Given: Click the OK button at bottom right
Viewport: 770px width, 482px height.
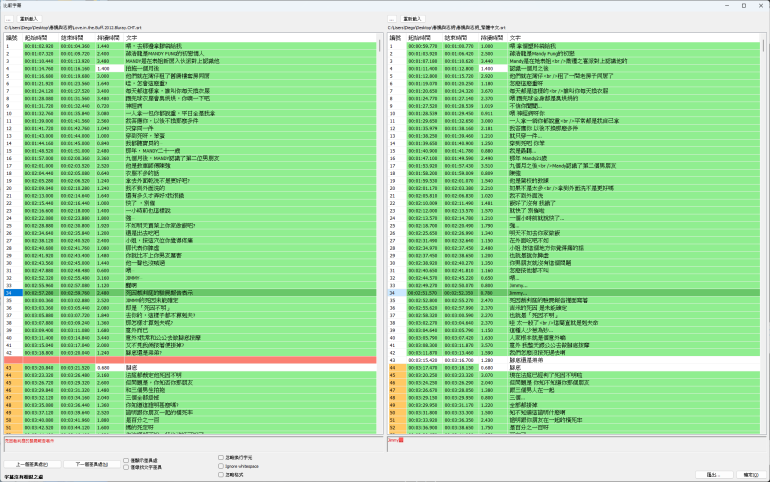Looking at the screenshot, I should coord(751,475).
